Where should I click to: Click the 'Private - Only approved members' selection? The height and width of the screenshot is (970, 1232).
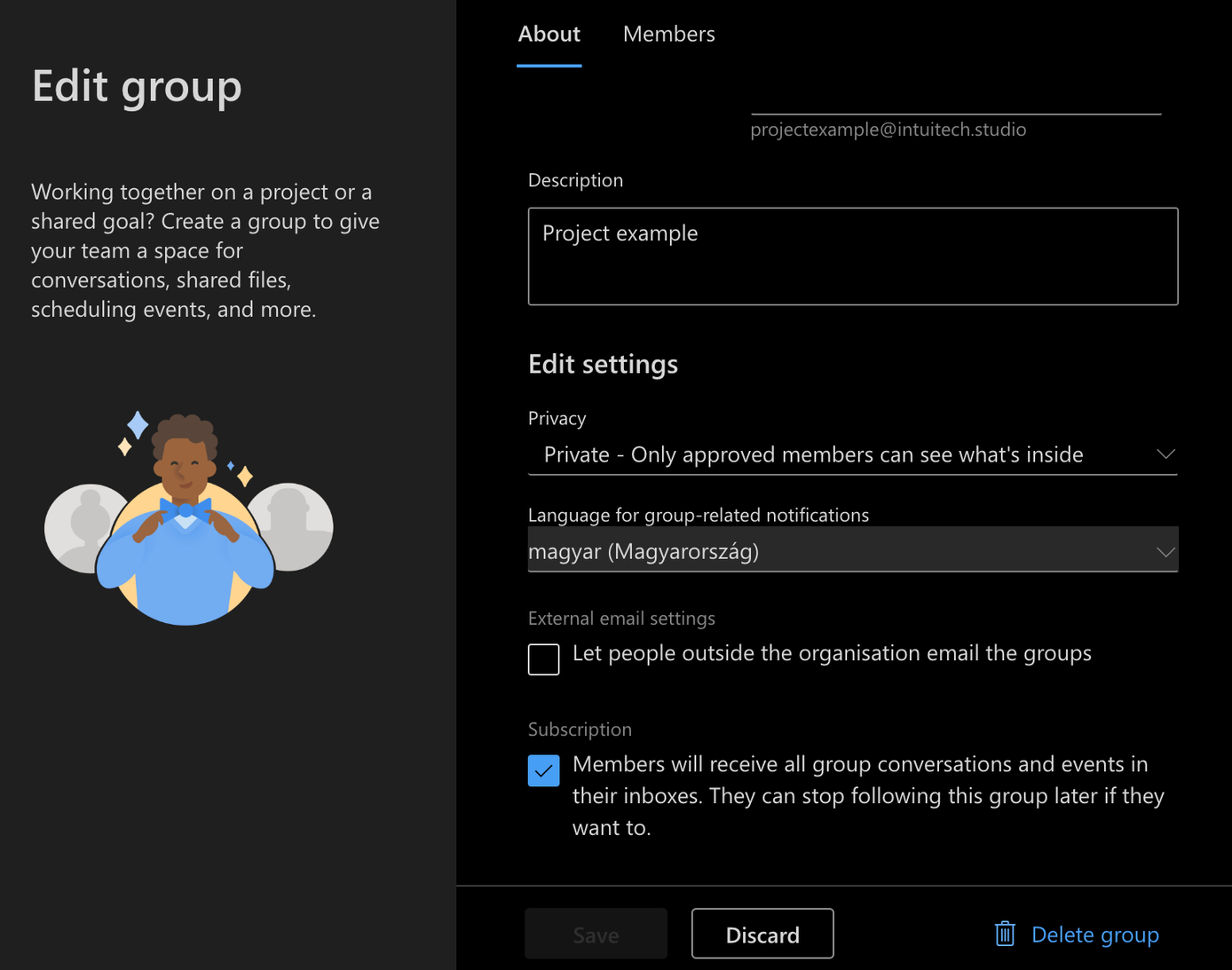(x=812, y=454)
